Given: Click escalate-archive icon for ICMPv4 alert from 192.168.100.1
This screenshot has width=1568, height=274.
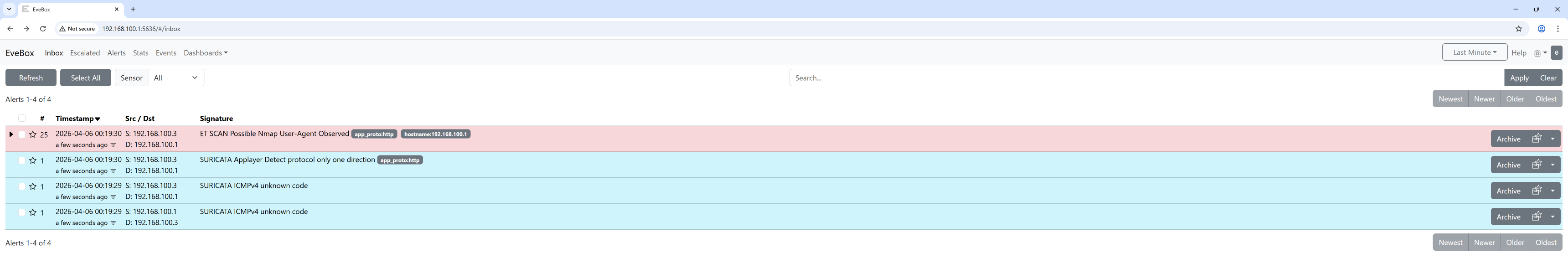Looking at the screenshot, I should point(1537,217).
